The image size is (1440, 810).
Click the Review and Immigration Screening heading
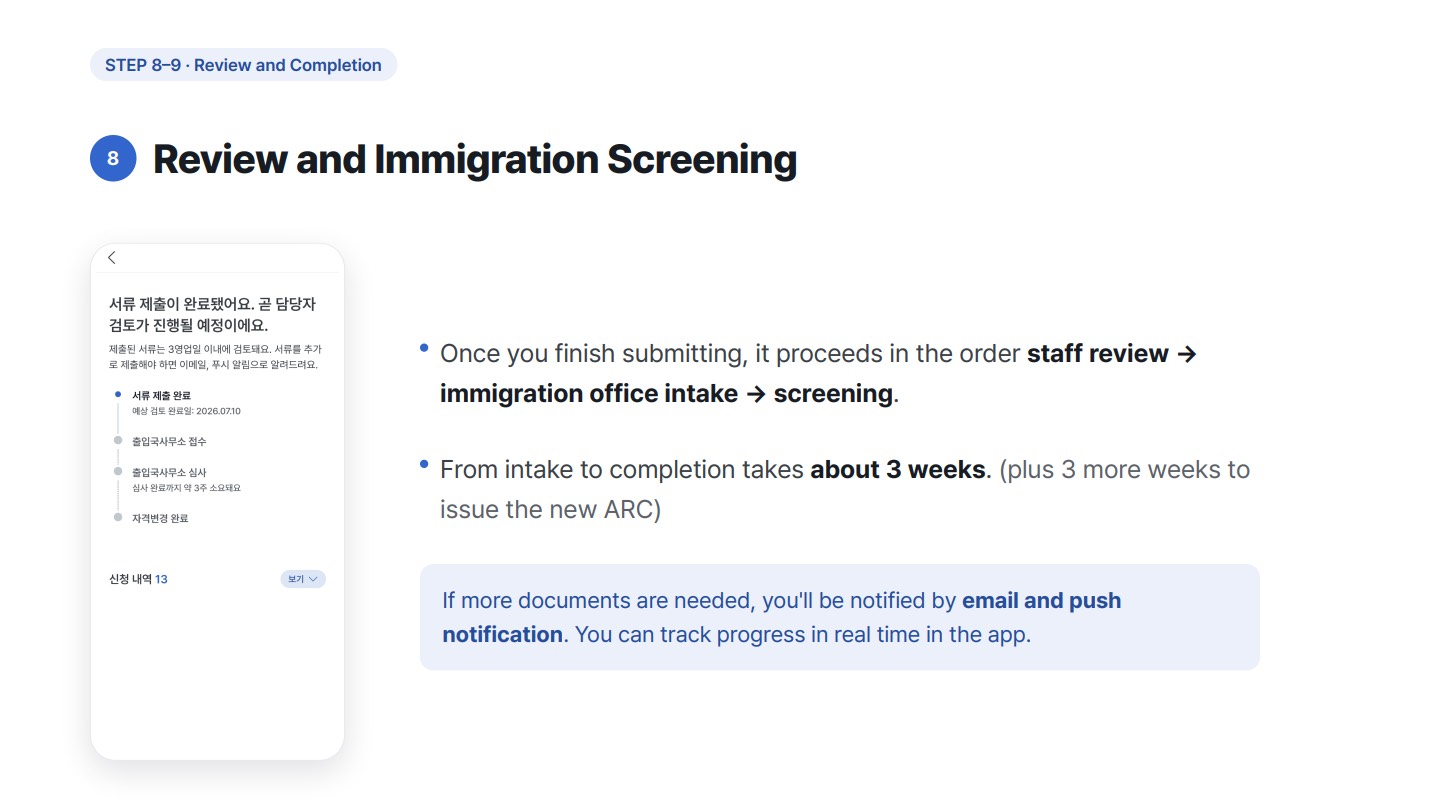tap(475, 159)
